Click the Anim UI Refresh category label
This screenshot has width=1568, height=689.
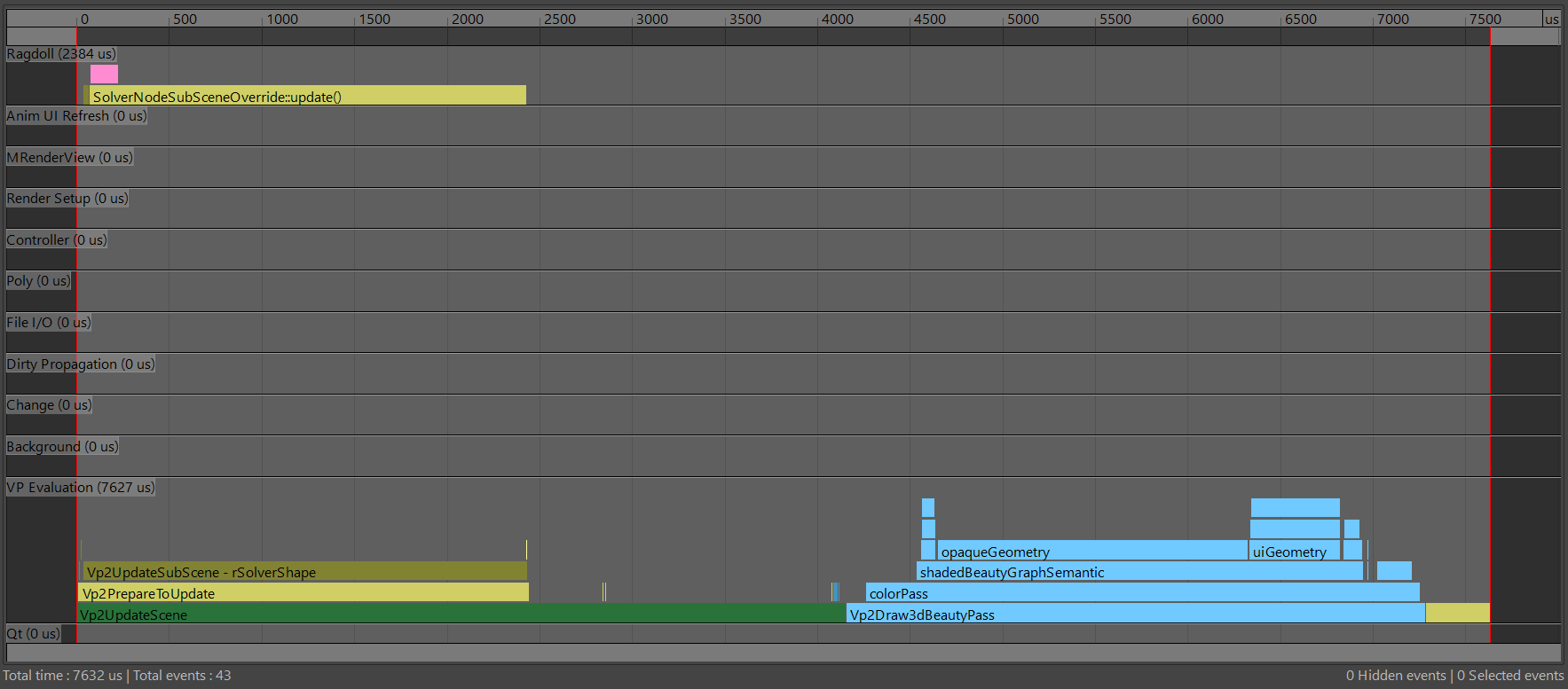pos(76,116)
